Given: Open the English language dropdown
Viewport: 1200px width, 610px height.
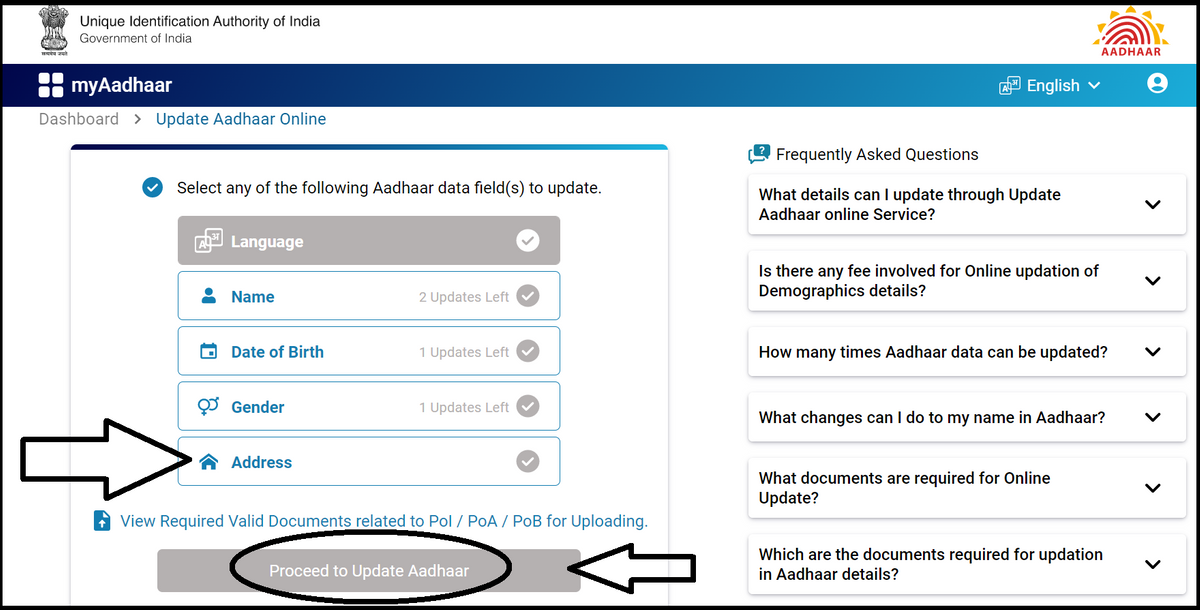Looking at the screenshot, I should pyautogui.click(x=1051, y=85).
